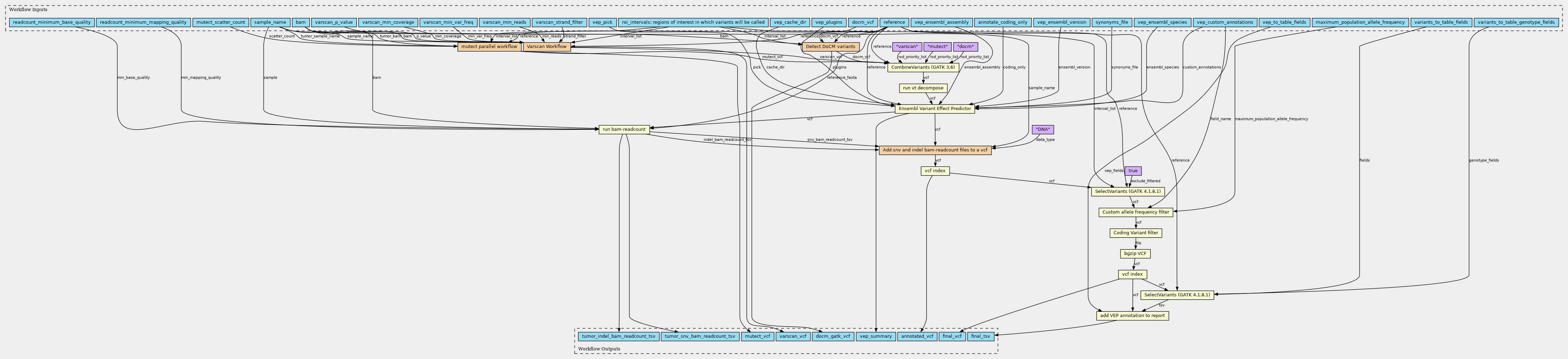
Task: Select the variants_to_table_genotype_fields input node
Action: (1516, 22)
